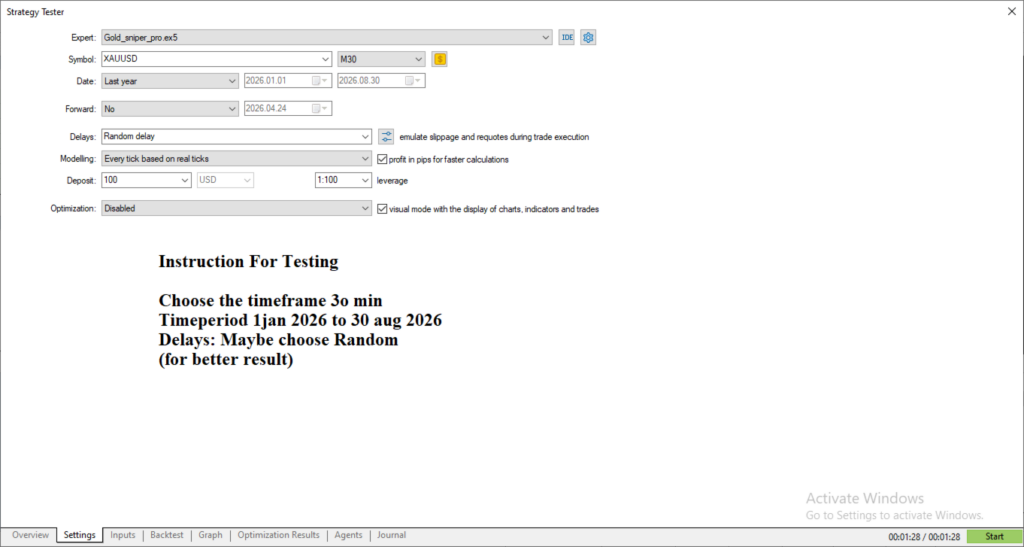Image resolution: width=1024 pixels, height=547 pixels.
Task: Open the Optimization dropdown 'Disabled'
Action: pos(236,208)
